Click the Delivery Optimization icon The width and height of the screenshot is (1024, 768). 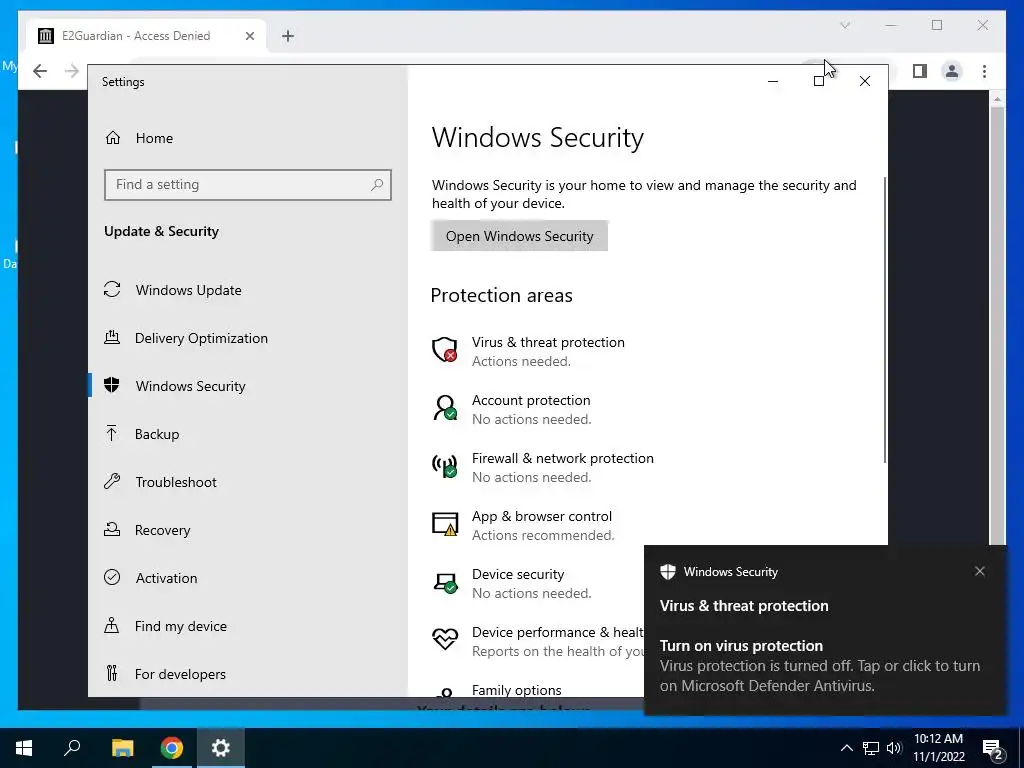[112, 338]
